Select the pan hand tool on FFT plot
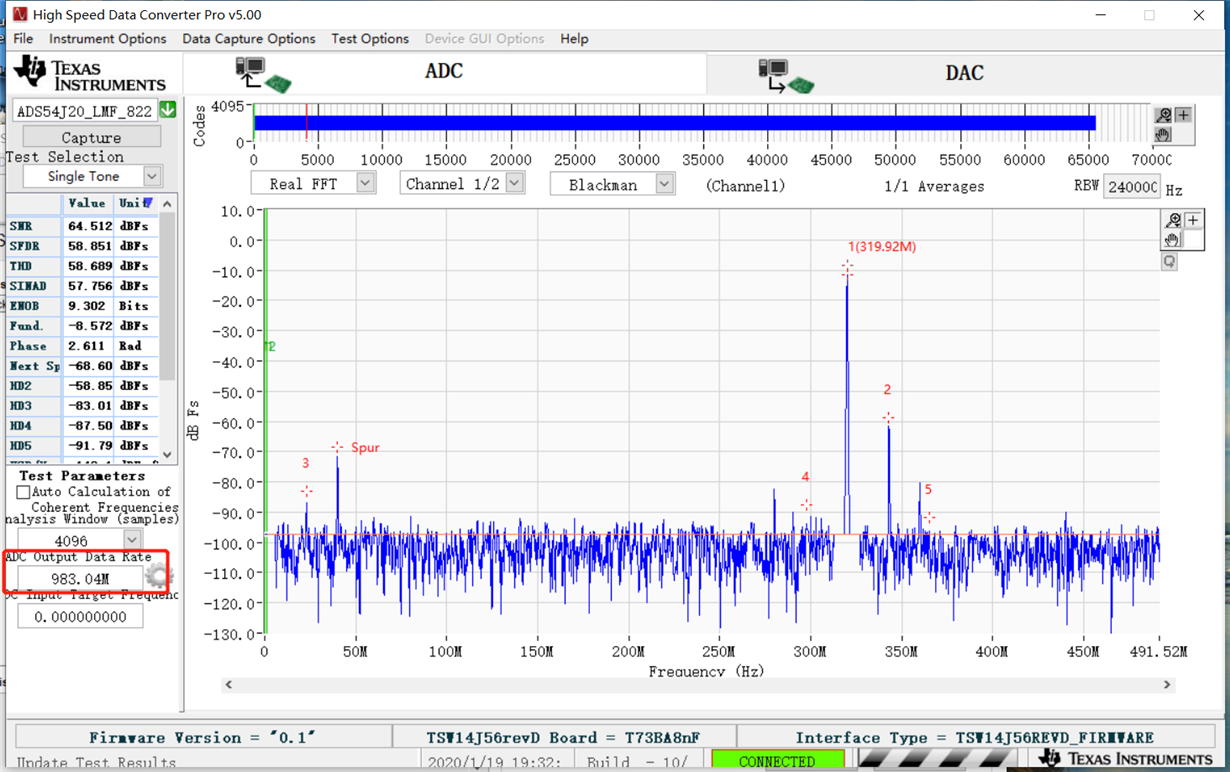Viewport: 1230px width, 772px height. click(1173, 240)
